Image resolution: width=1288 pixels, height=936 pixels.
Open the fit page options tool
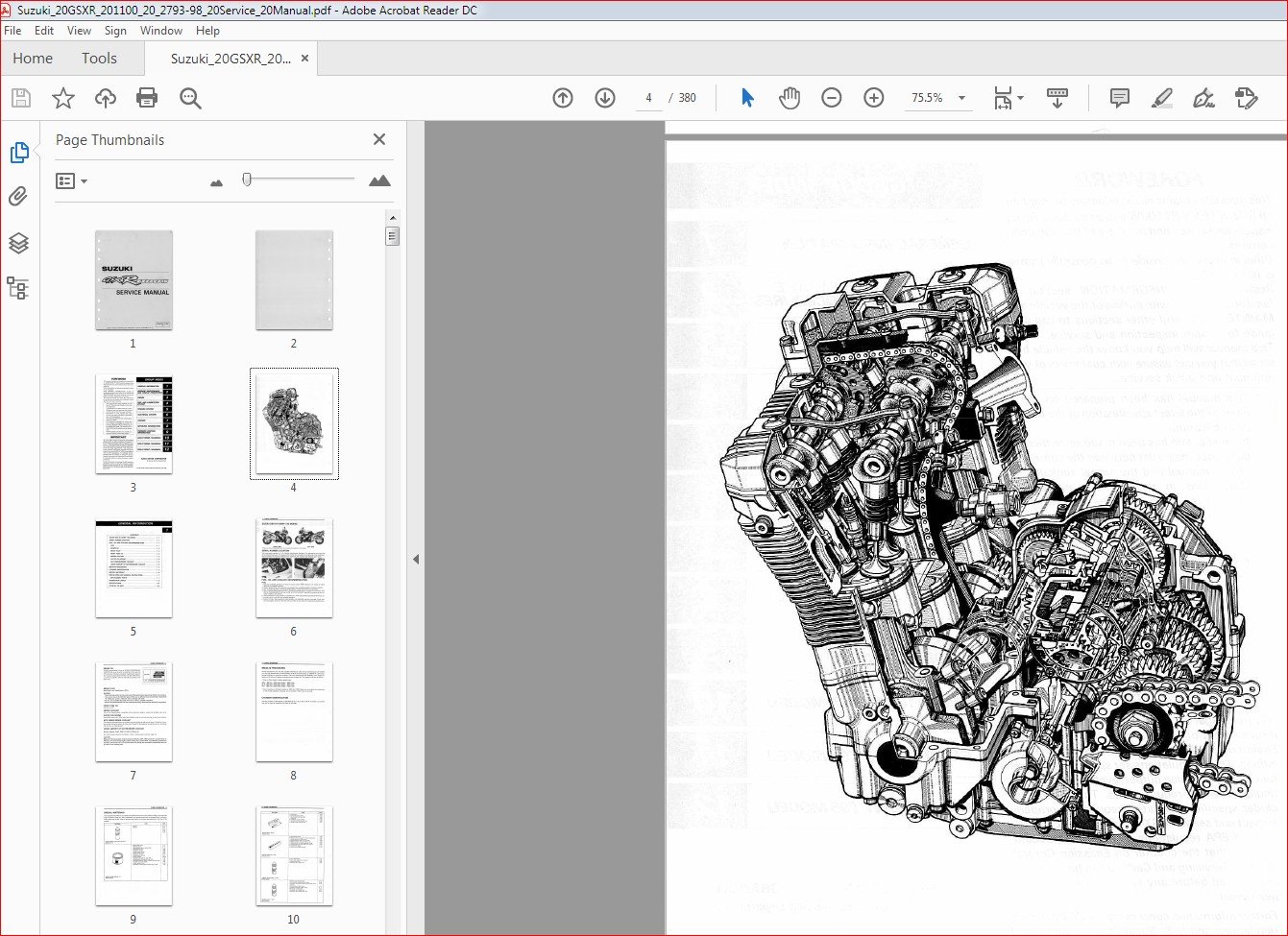1008,98
